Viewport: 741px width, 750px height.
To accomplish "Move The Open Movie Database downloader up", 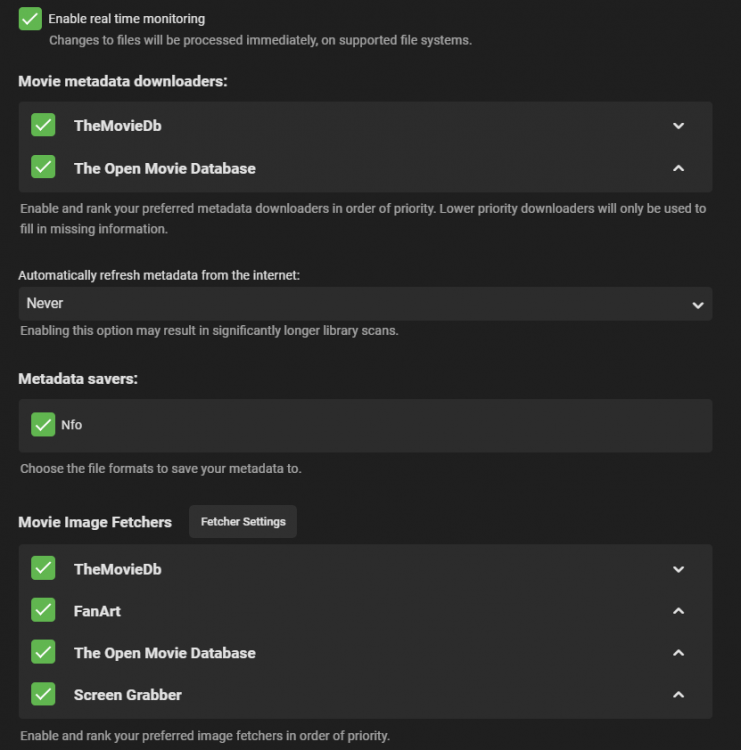I will coord(678,168).
